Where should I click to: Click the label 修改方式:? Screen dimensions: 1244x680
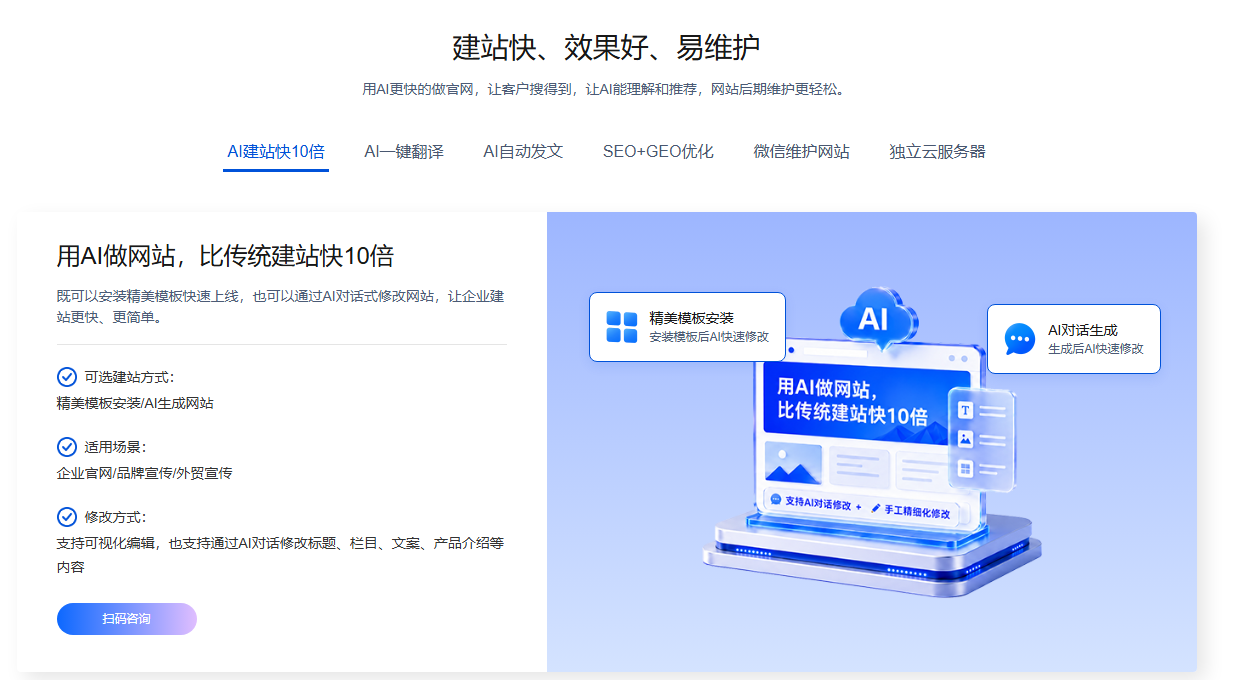pyautogui.click(x=115, y=517)
